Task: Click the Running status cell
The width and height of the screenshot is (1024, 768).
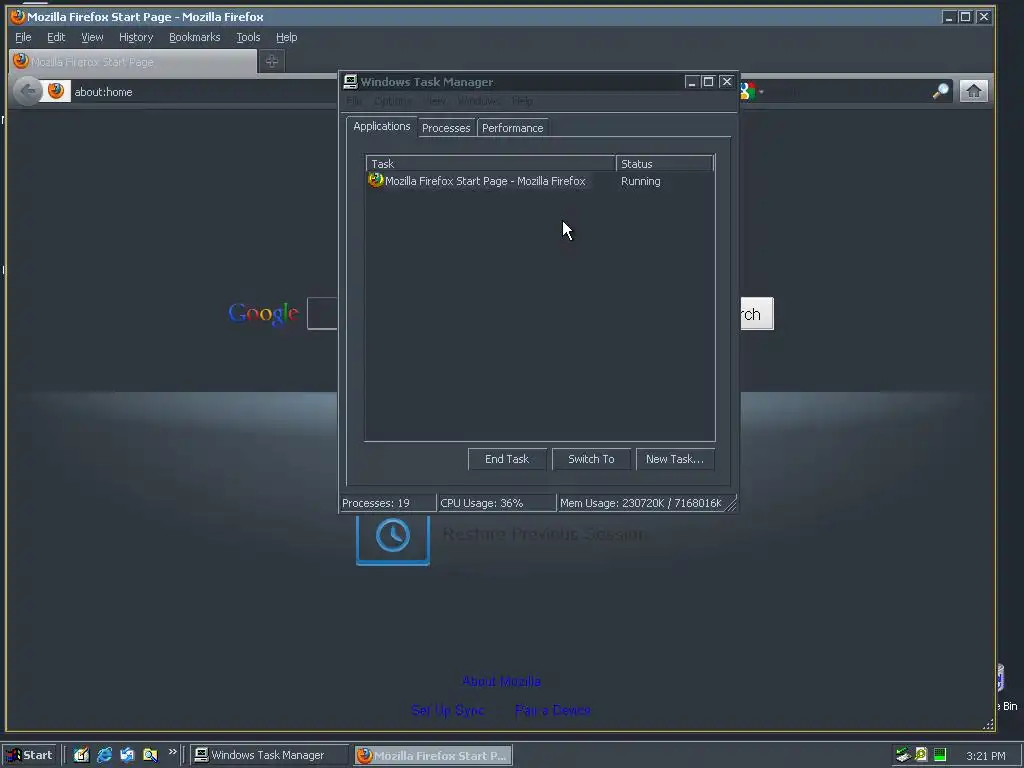Action: 641,181
